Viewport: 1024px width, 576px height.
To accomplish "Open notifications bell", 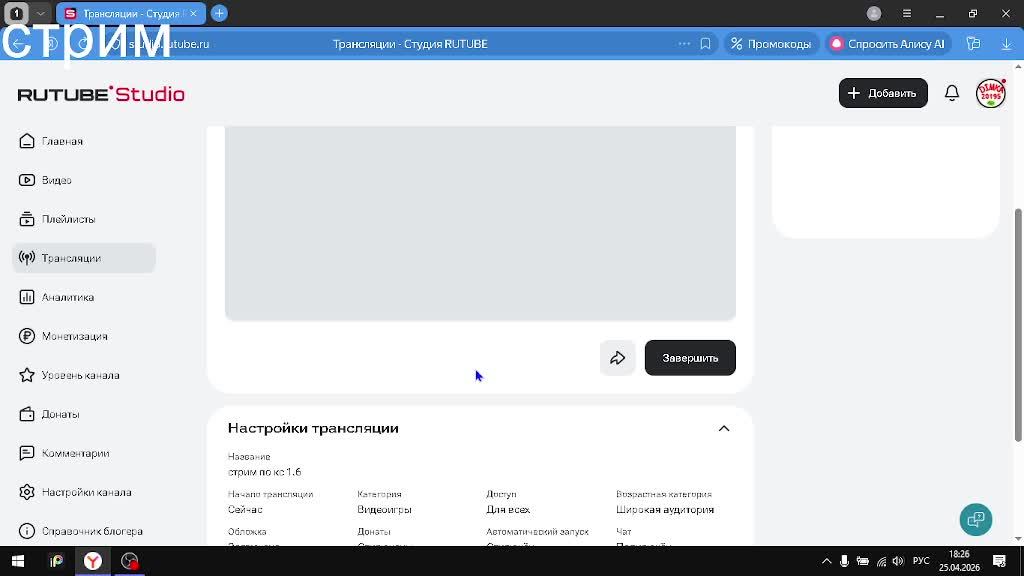I will 952,93.
